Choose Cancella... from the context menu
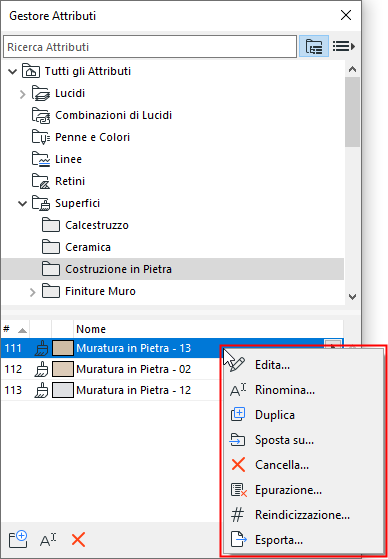Screen dimensions: 388x559 303,465
